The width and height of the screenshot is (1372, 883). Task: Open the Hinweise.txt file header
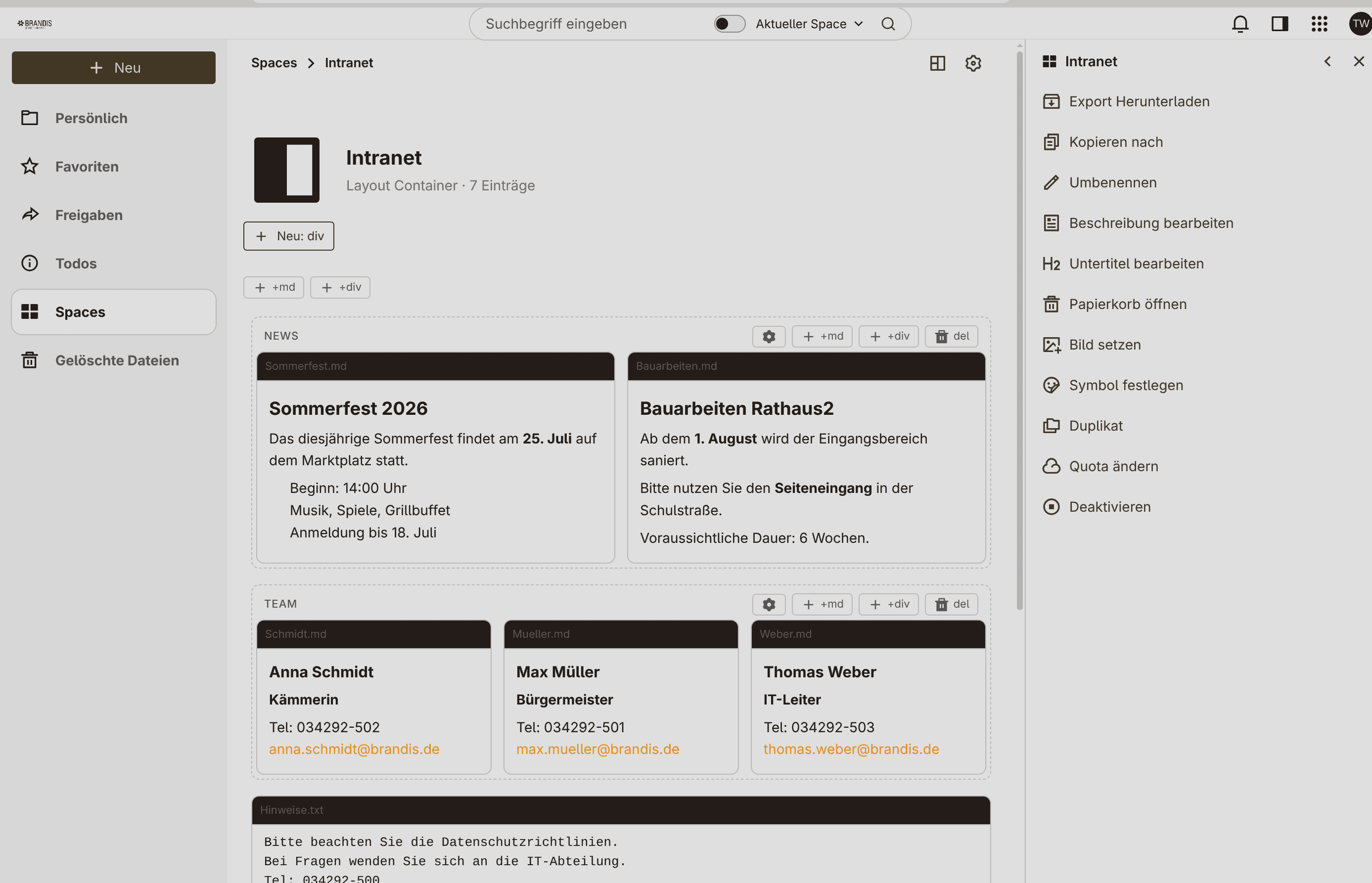coord(621,810)
